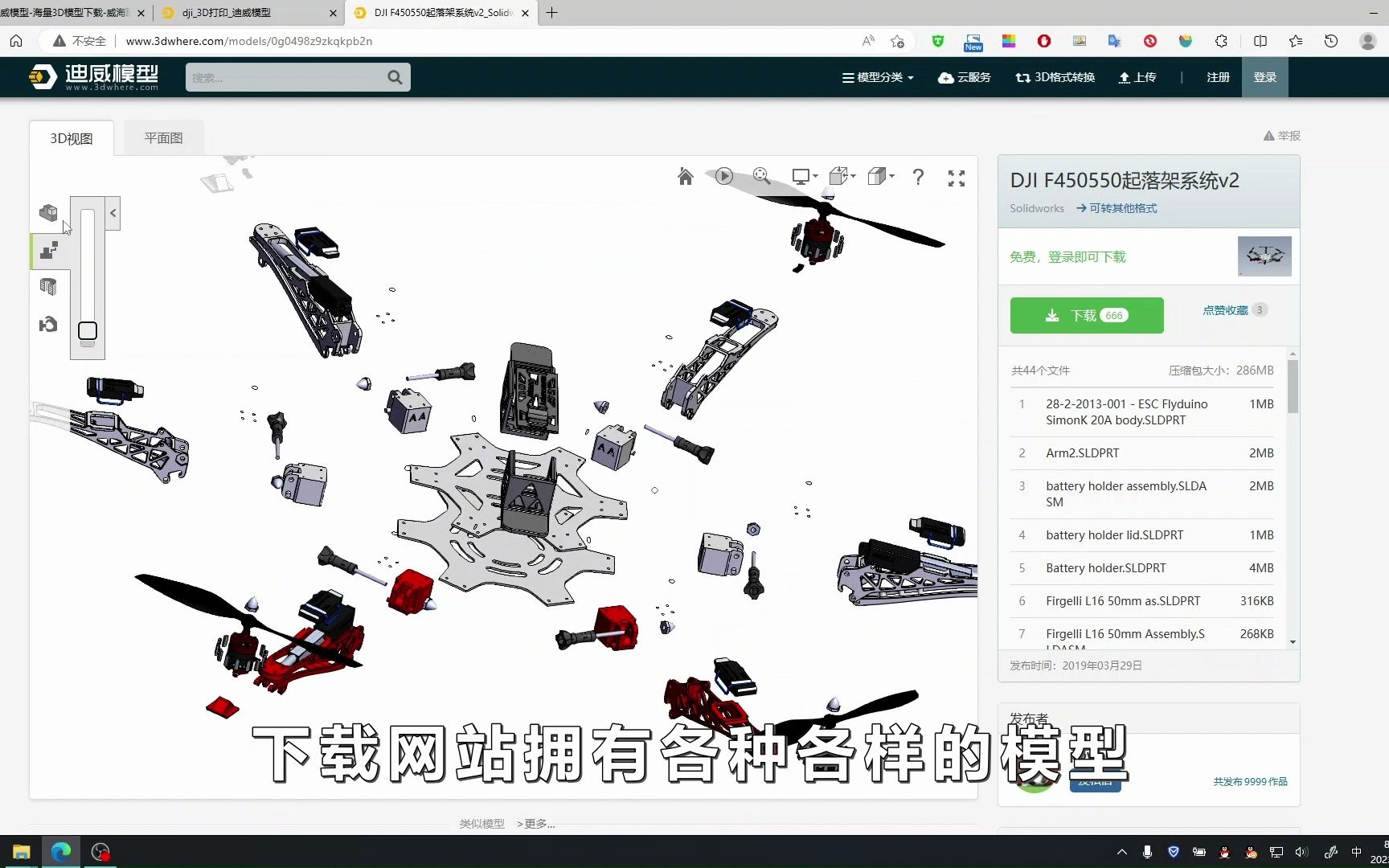Open the view orientation cube dropdown
The width and height of the screenshot is (1389, 868).
(x=842, y=176)
